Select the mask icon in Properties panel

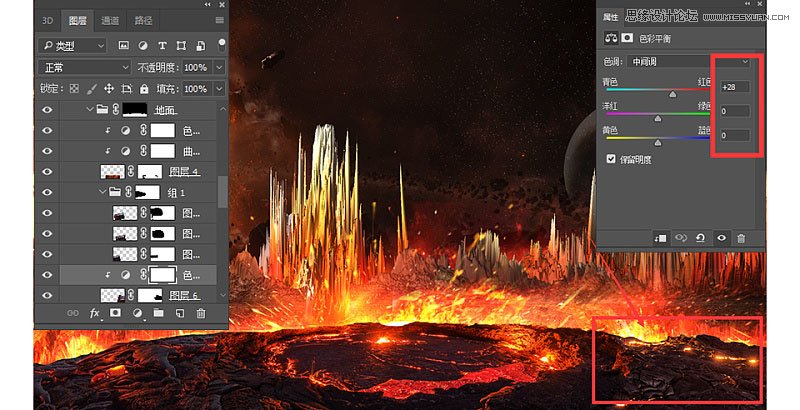coord(627,38)
